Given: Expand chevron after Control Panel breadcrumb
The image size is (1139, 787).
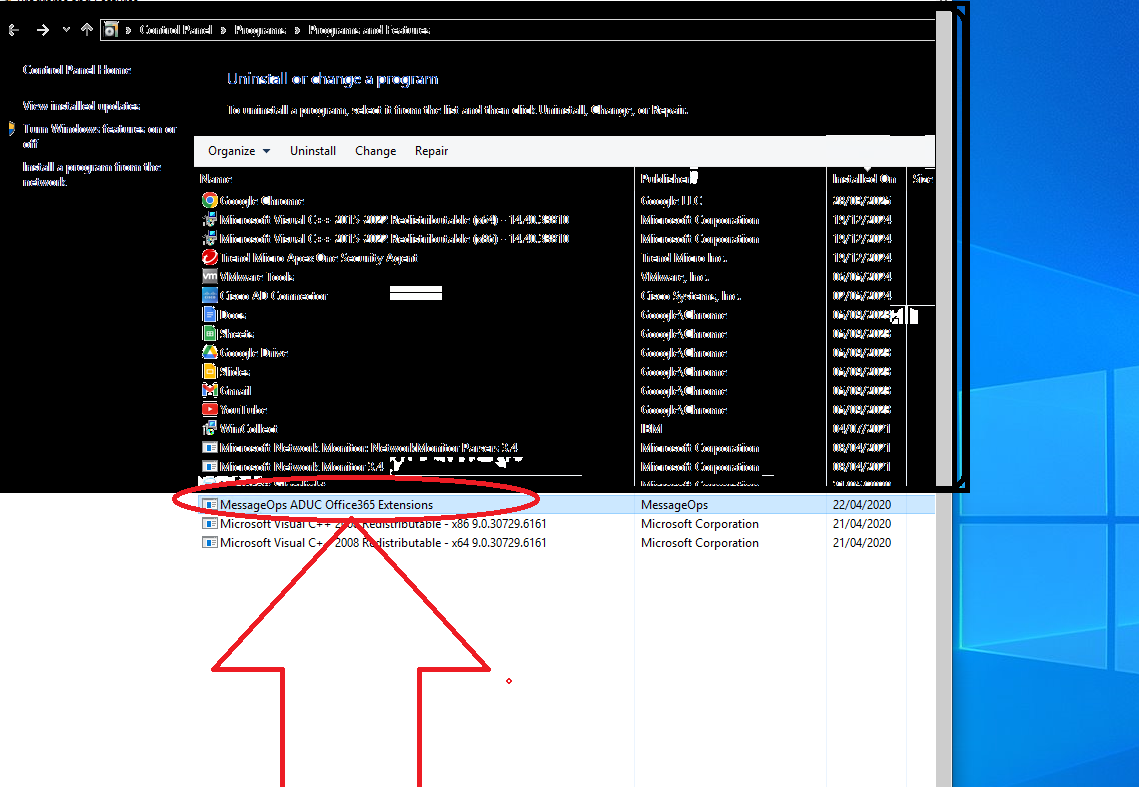Looking at the screenshot, I should coord(224,30).
